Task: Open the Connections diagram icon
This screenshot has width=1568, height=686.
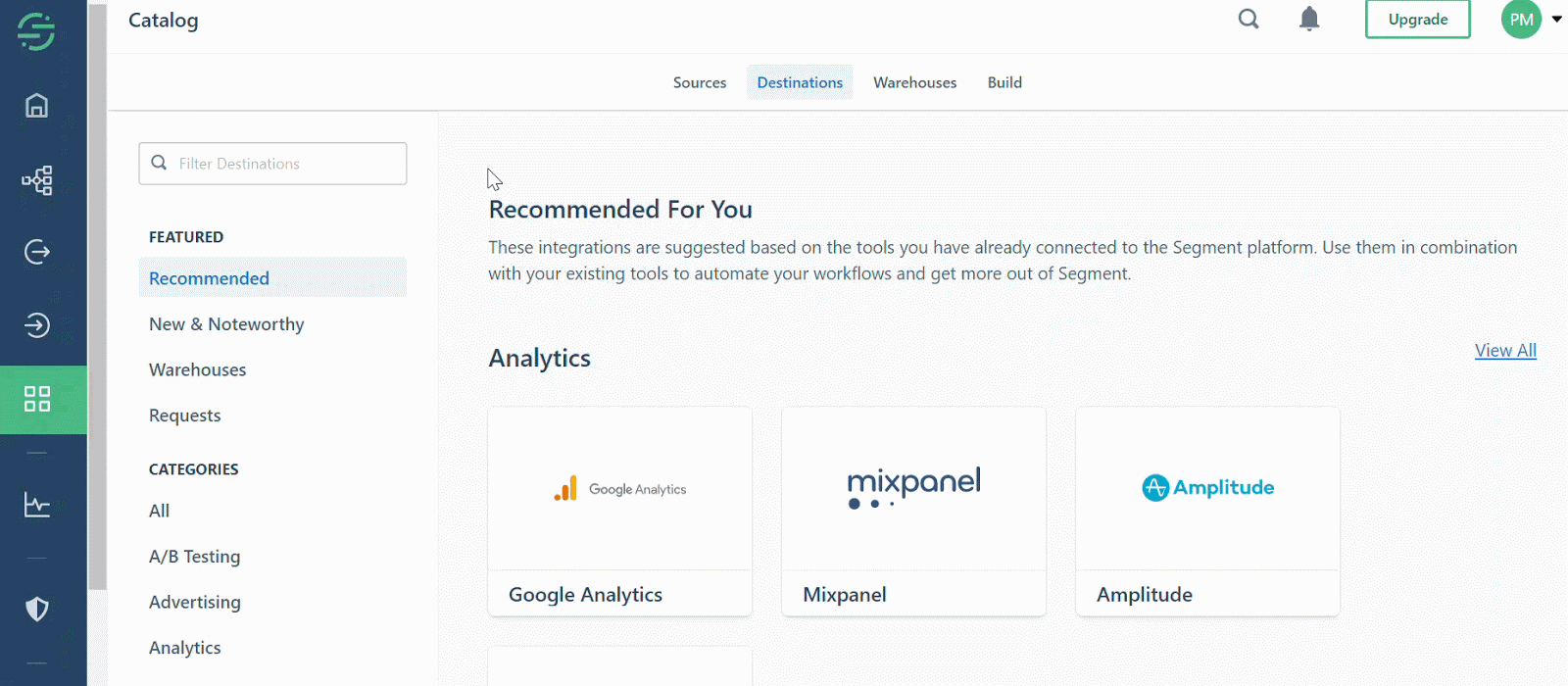Action: click(37, 180)
